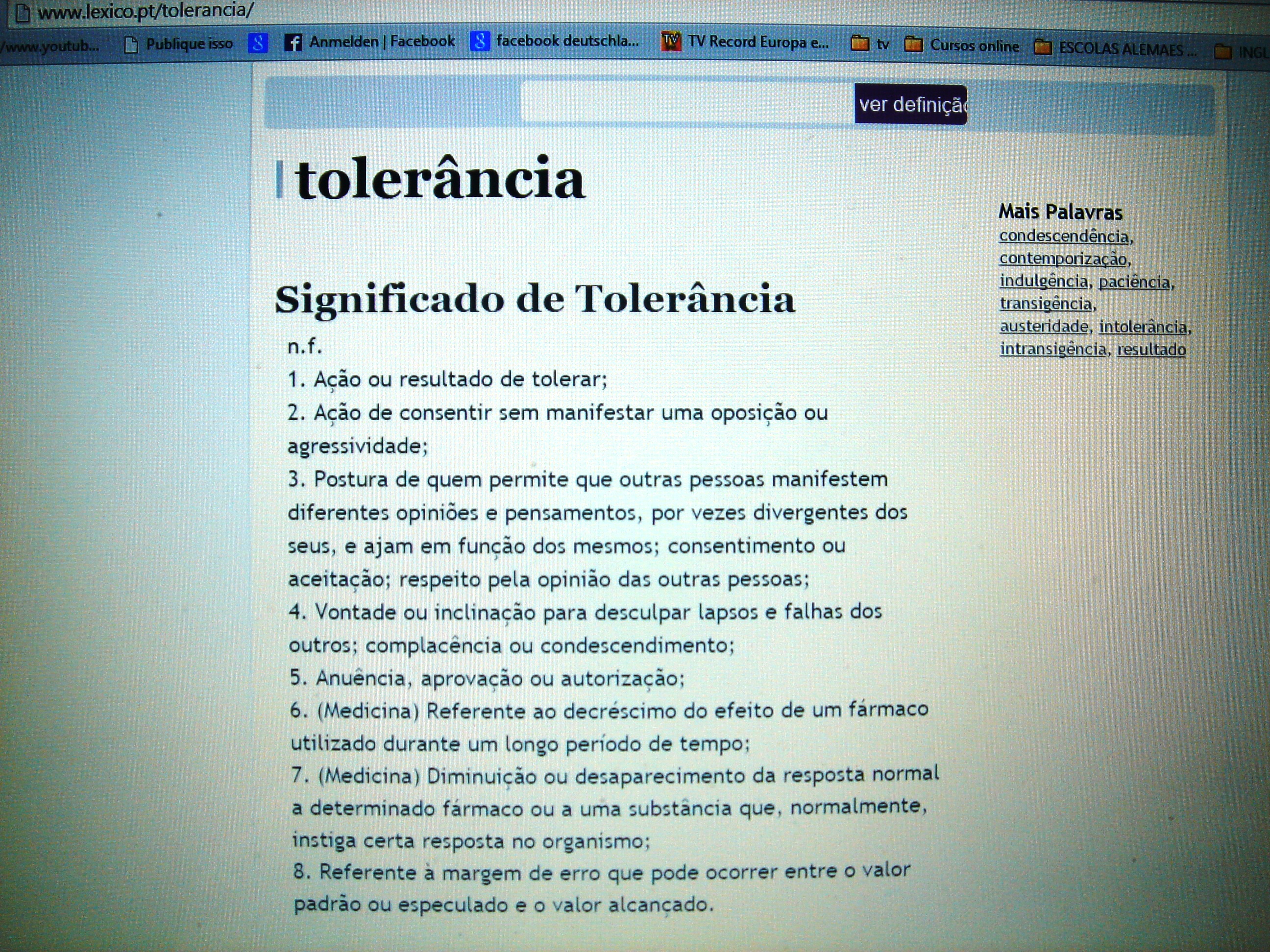Click the austeridade link

1044,327
